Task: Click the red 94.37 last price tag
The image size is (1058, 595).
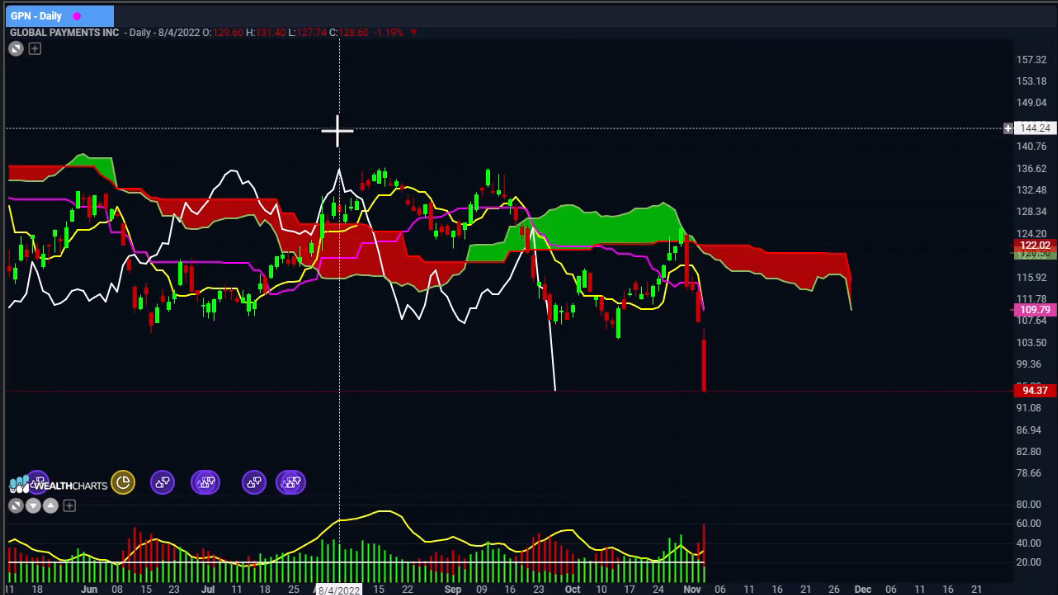Action: point(1035,391)
